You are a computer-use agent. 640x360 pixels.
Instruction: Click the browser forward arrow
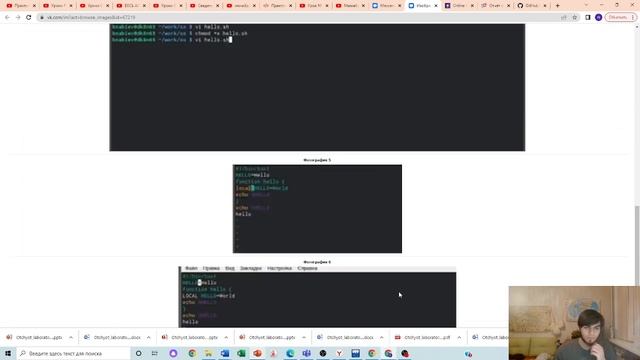click(x=18, y=18)
